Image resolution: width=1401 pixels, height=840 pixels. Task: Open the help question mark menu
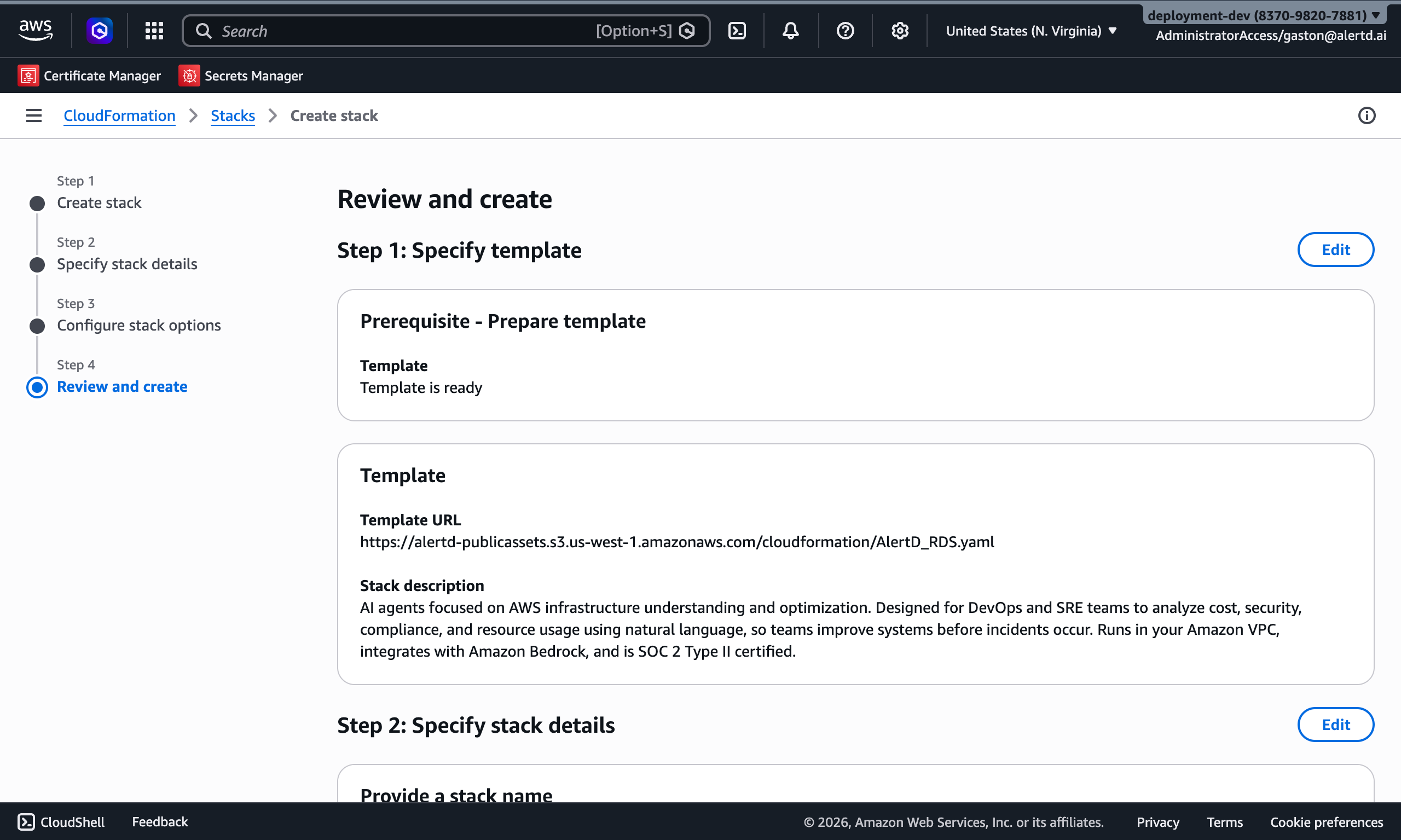click(845, 31)
